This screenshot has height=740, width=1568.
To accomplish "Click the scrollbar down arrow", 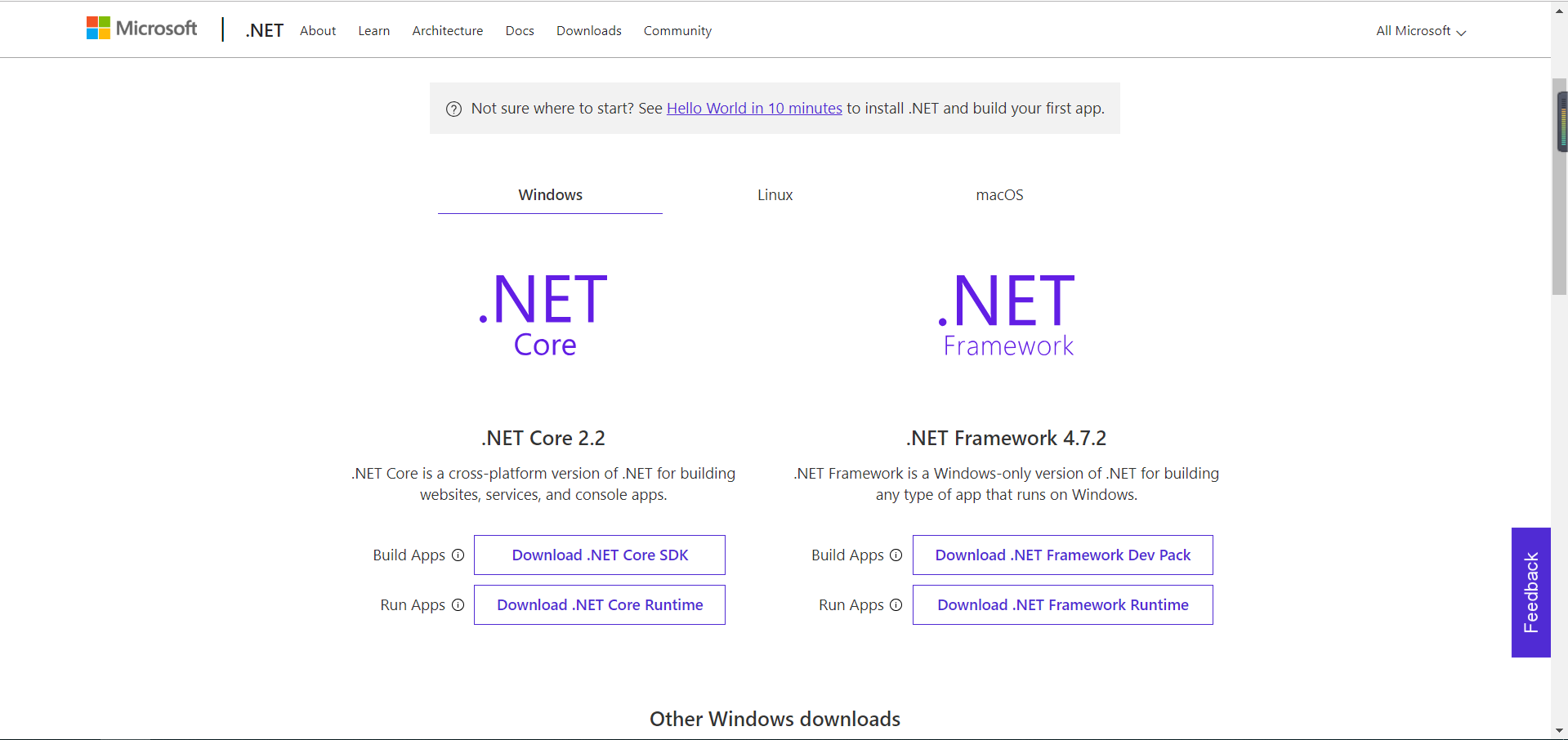I will pos(1559,731).
